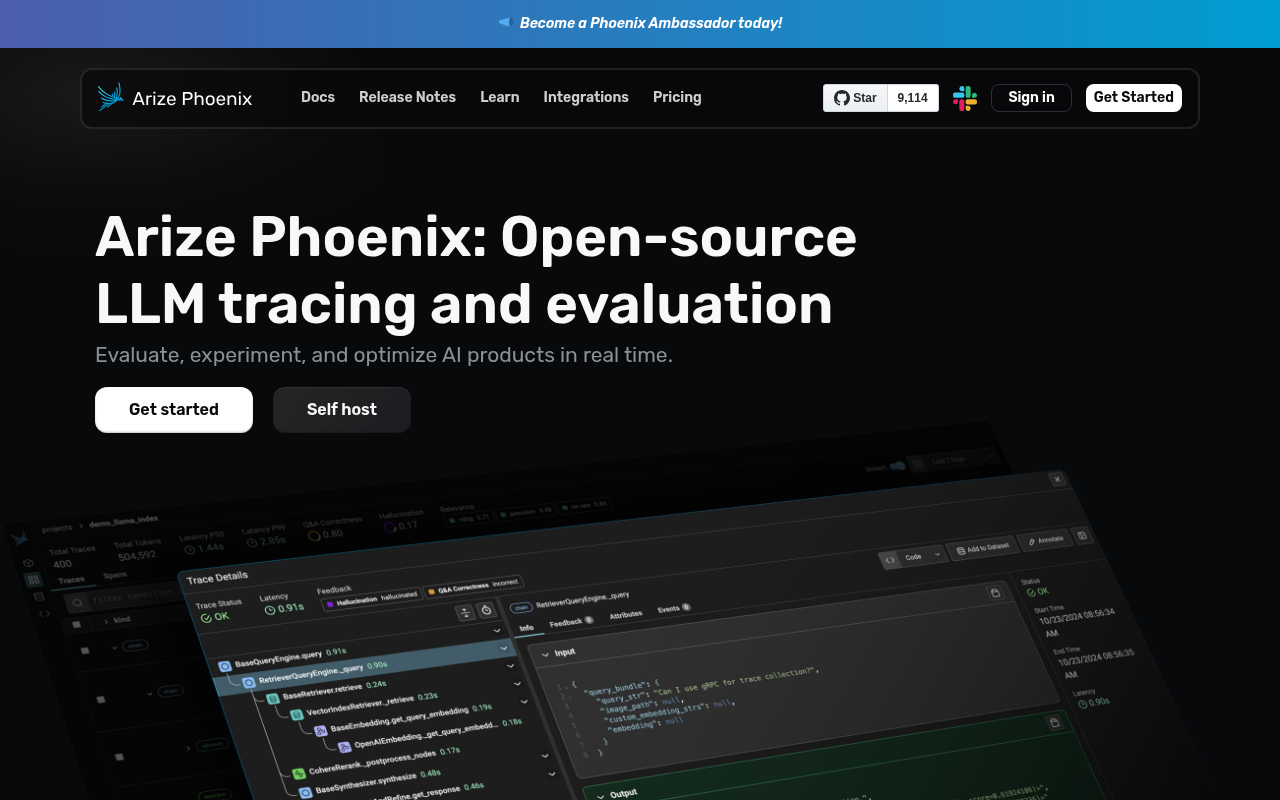Open the Code dropdown
The width and height of the screenshot is (1280, 800).
pyautogui.click(x=912, y=556)
